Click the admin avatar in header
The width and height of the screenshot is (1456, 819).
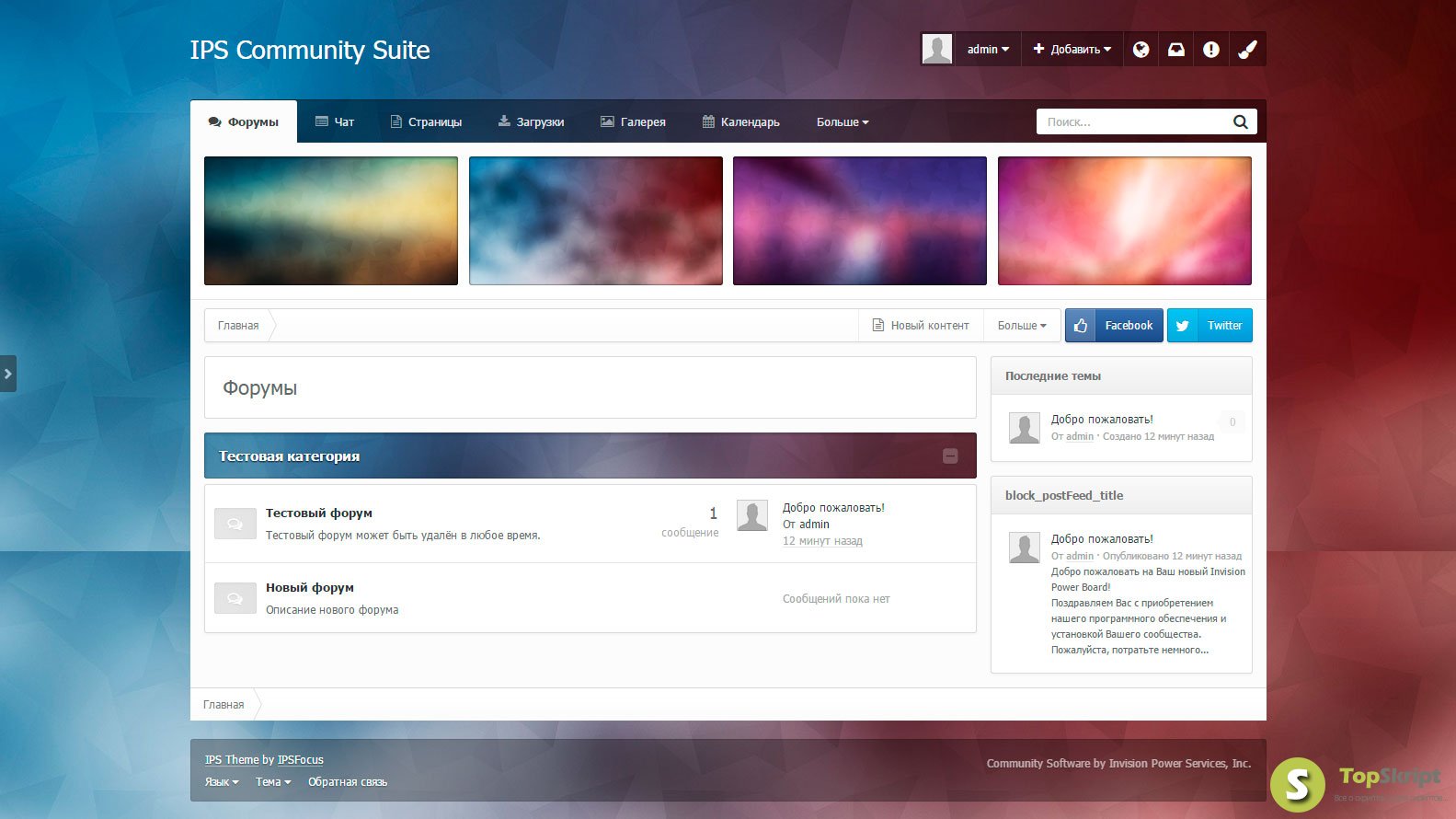[937, 50]
